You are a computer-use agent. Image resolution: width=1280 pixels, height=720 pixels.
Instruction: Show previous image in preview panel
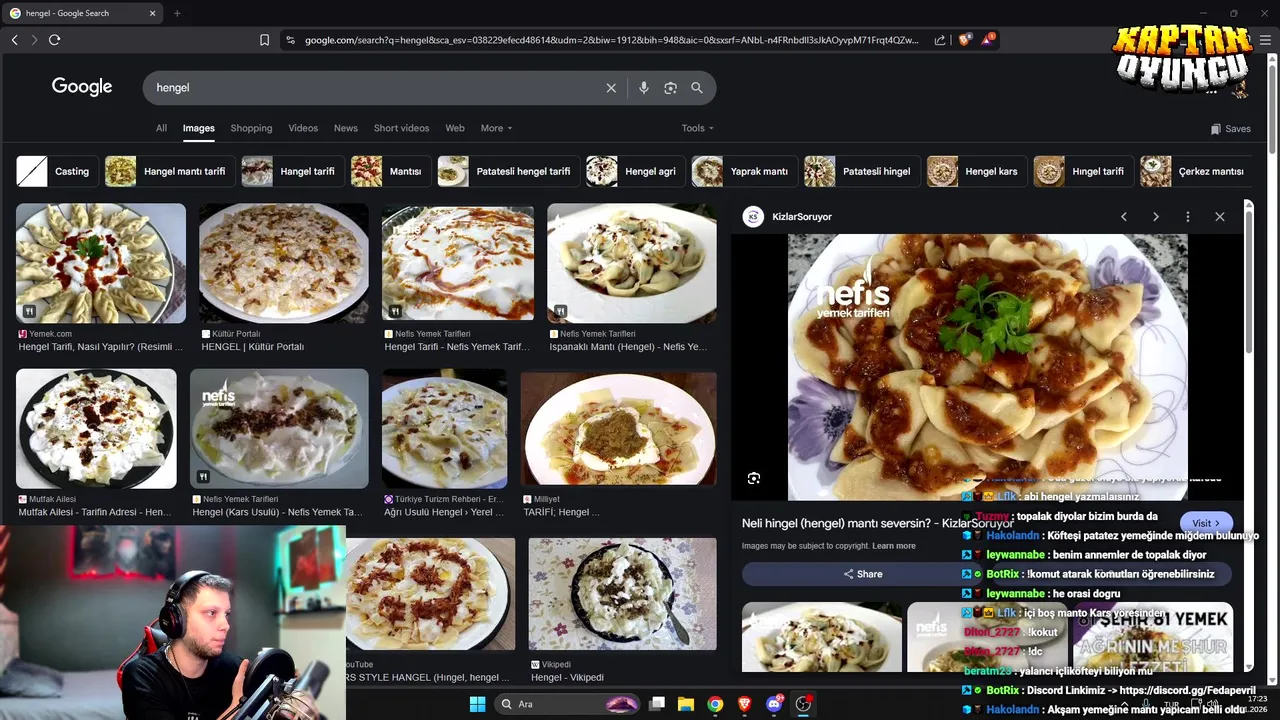click(x=1124, y=217)
